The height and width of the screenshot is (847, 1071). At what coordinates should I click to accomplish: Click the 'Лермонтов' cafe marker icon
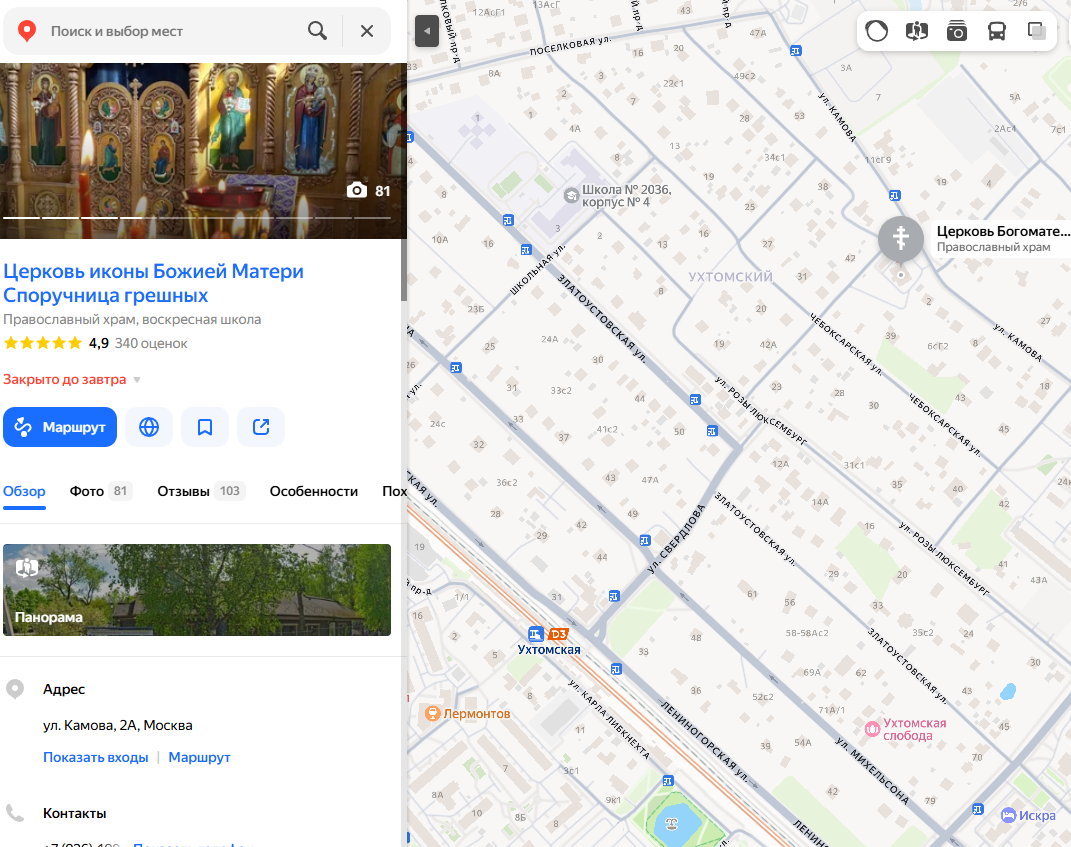pyautogui.click(x=432, y=714)
